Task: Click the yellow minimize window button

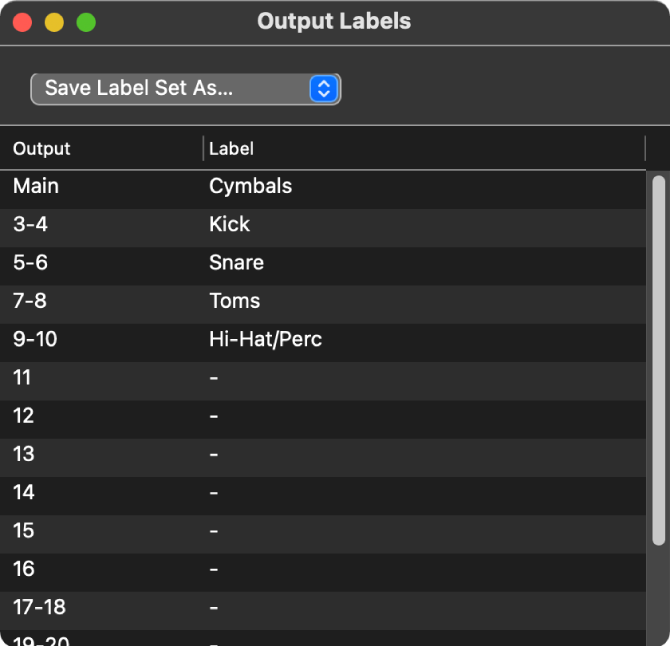Action: point(54,22)
